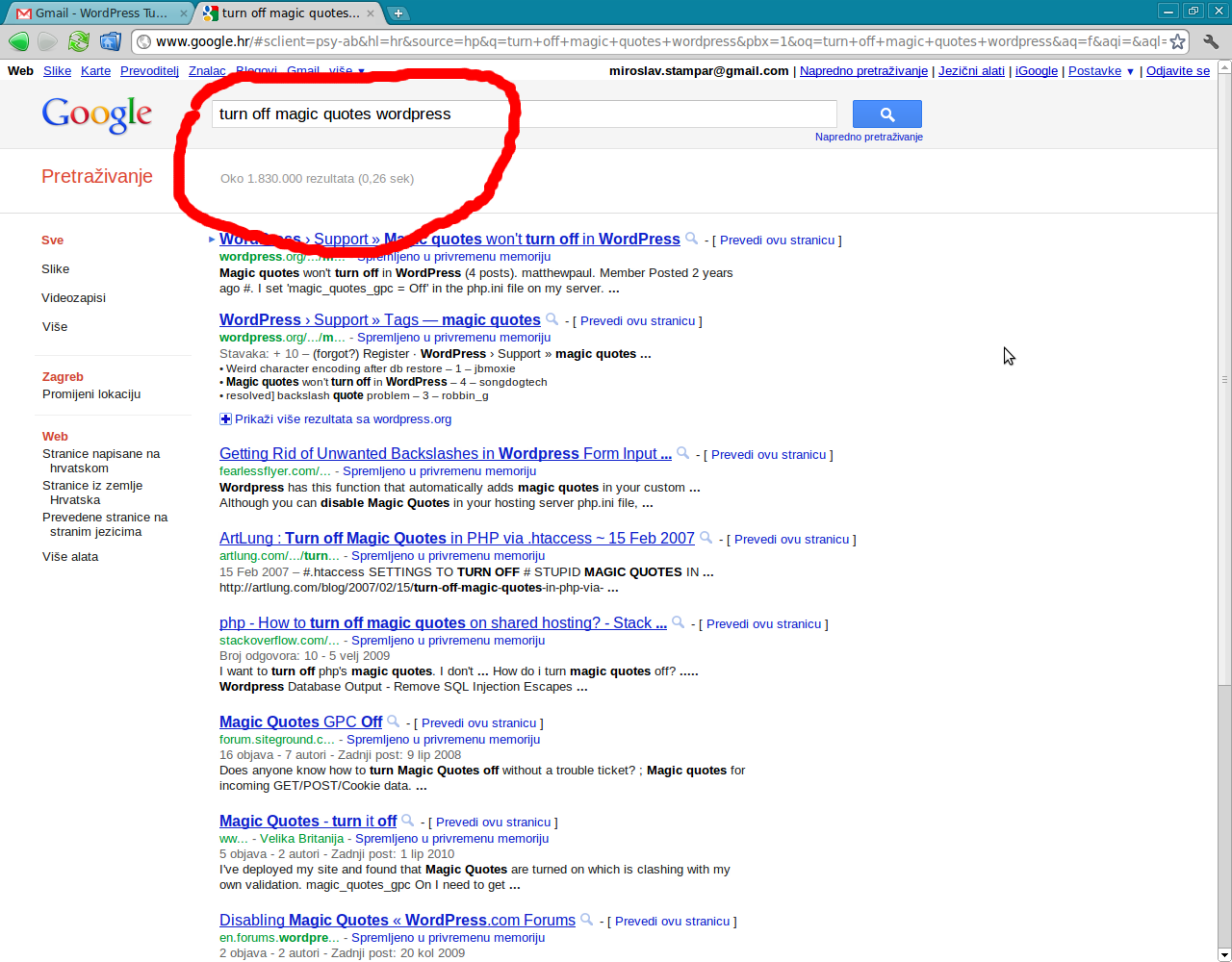Open 'Magic Quotes - turn it off' result
The width and height of the screenshot is (1232, 962).
coord(308,822)
